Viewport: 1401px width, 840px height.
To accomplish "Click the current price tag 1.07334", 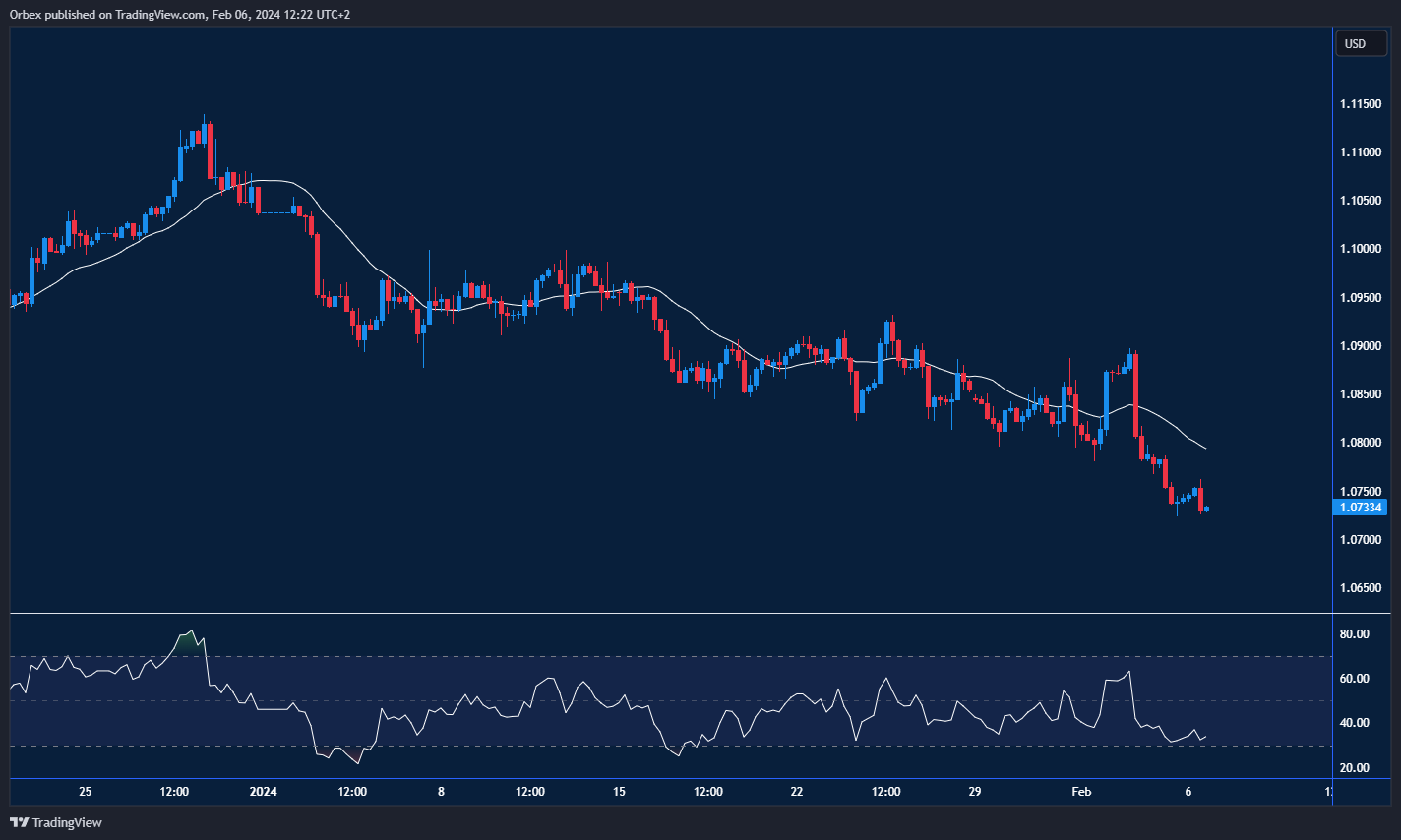I will click(1360, 508).
